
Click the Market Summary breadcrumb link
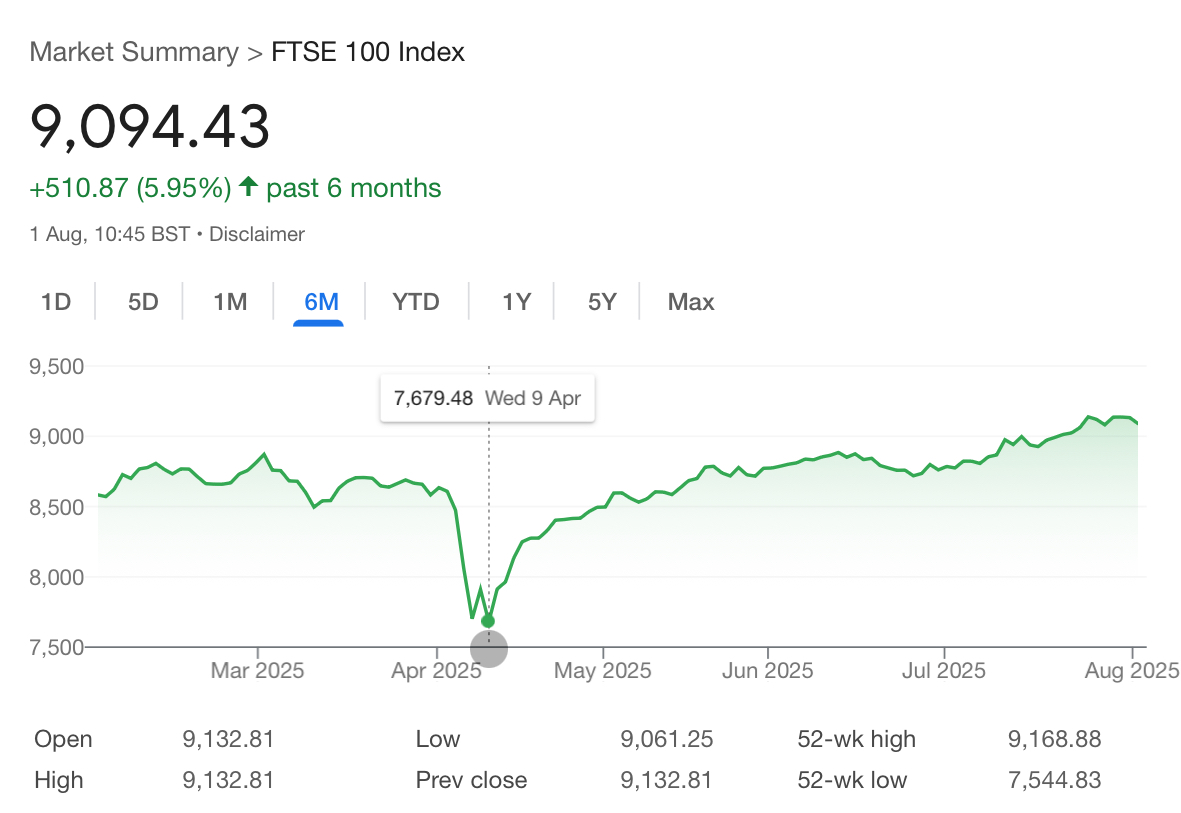click(x=134, y=52)
